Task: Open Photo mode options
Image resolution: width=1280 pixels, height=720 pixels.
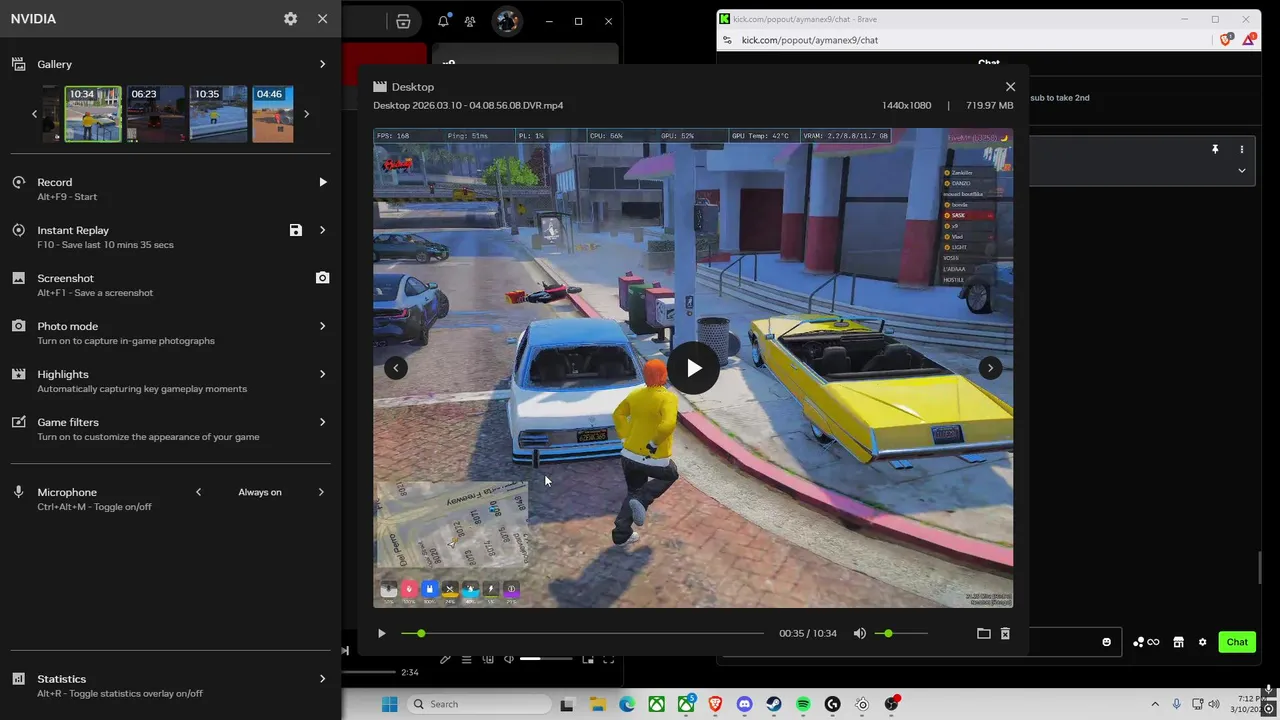Action: point(322,326)
